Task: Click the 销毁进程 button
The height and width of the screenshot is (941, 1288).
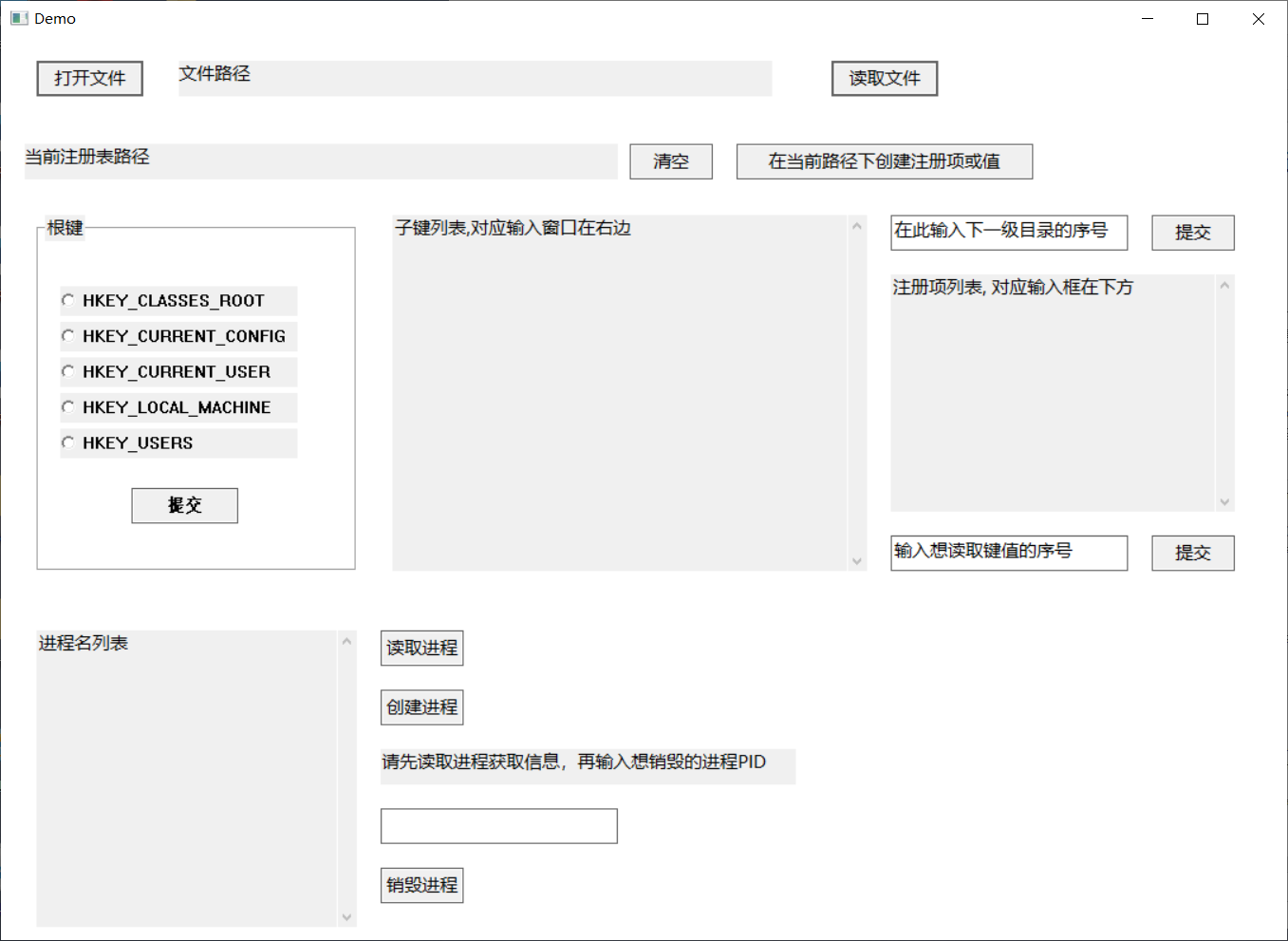Action: [x=422, y=885]
